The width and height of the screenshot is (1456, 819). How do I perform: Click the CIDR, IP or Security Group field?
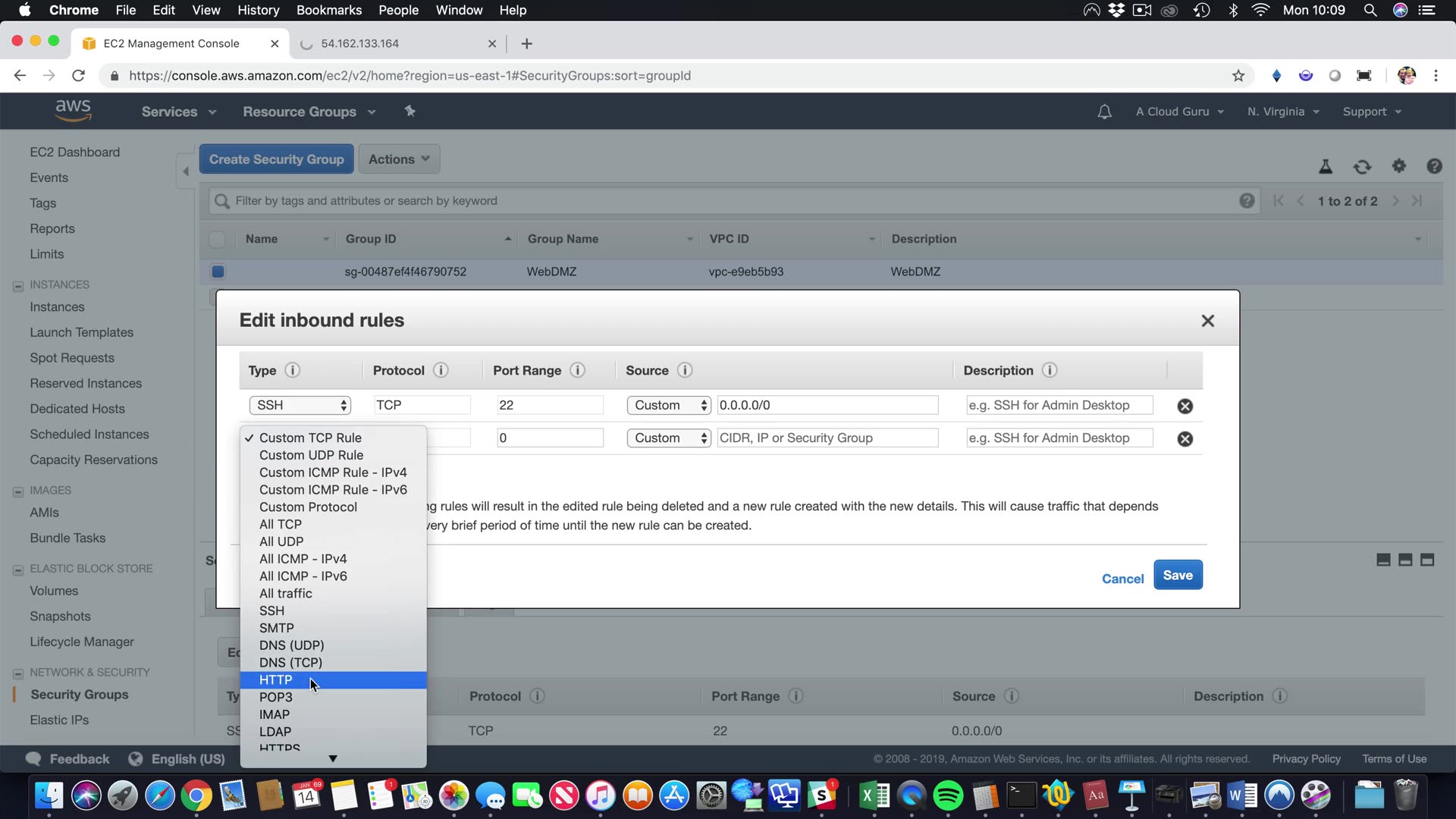pyautogui.click(x=827, y=438)
